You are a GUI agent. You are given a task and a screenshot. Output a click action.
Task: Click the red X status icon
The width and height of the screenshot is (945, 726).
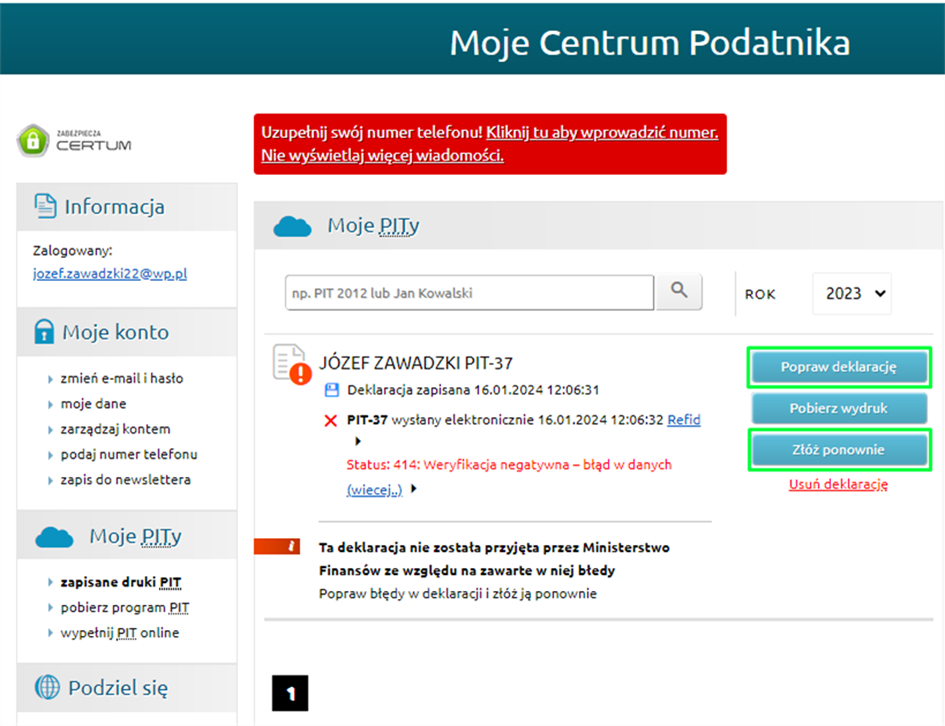(x=331, y=421)
